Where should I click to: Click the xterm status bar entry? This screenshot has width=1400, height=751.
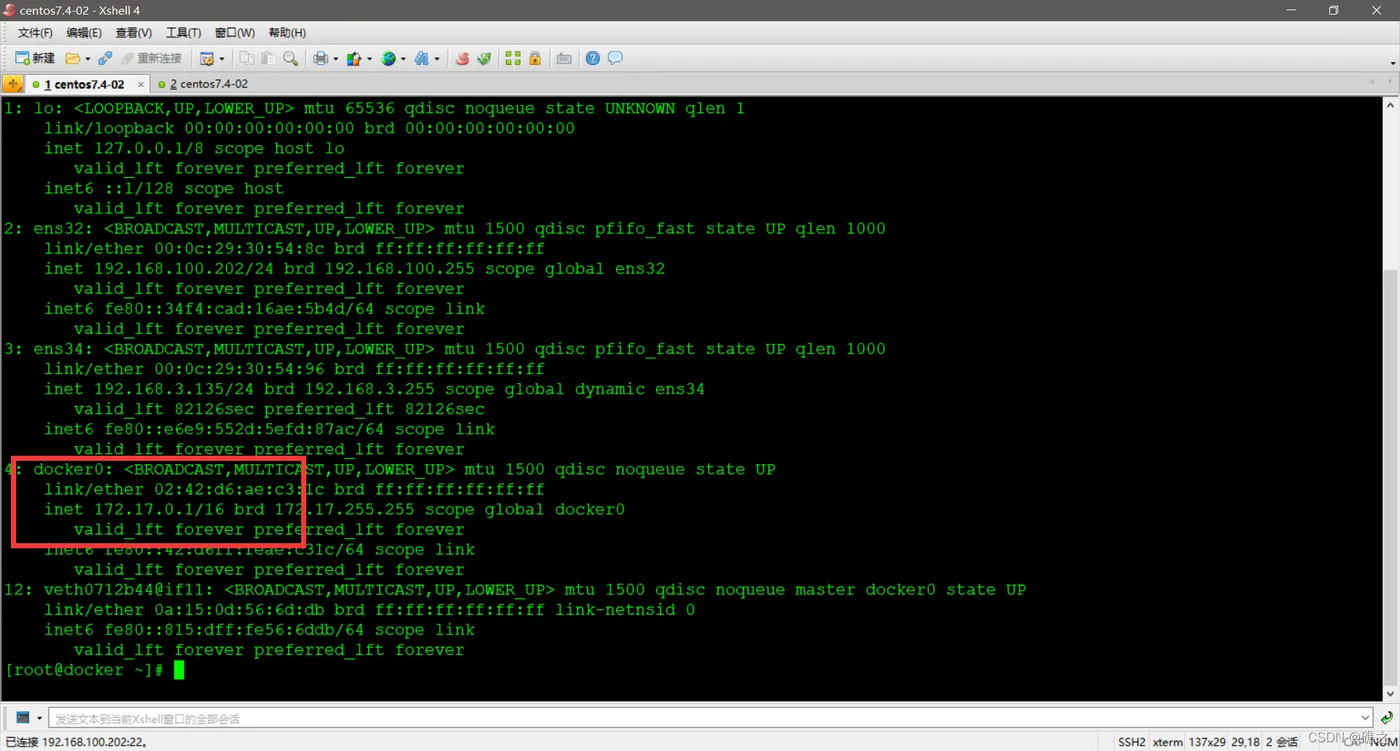click(1167, 742)
